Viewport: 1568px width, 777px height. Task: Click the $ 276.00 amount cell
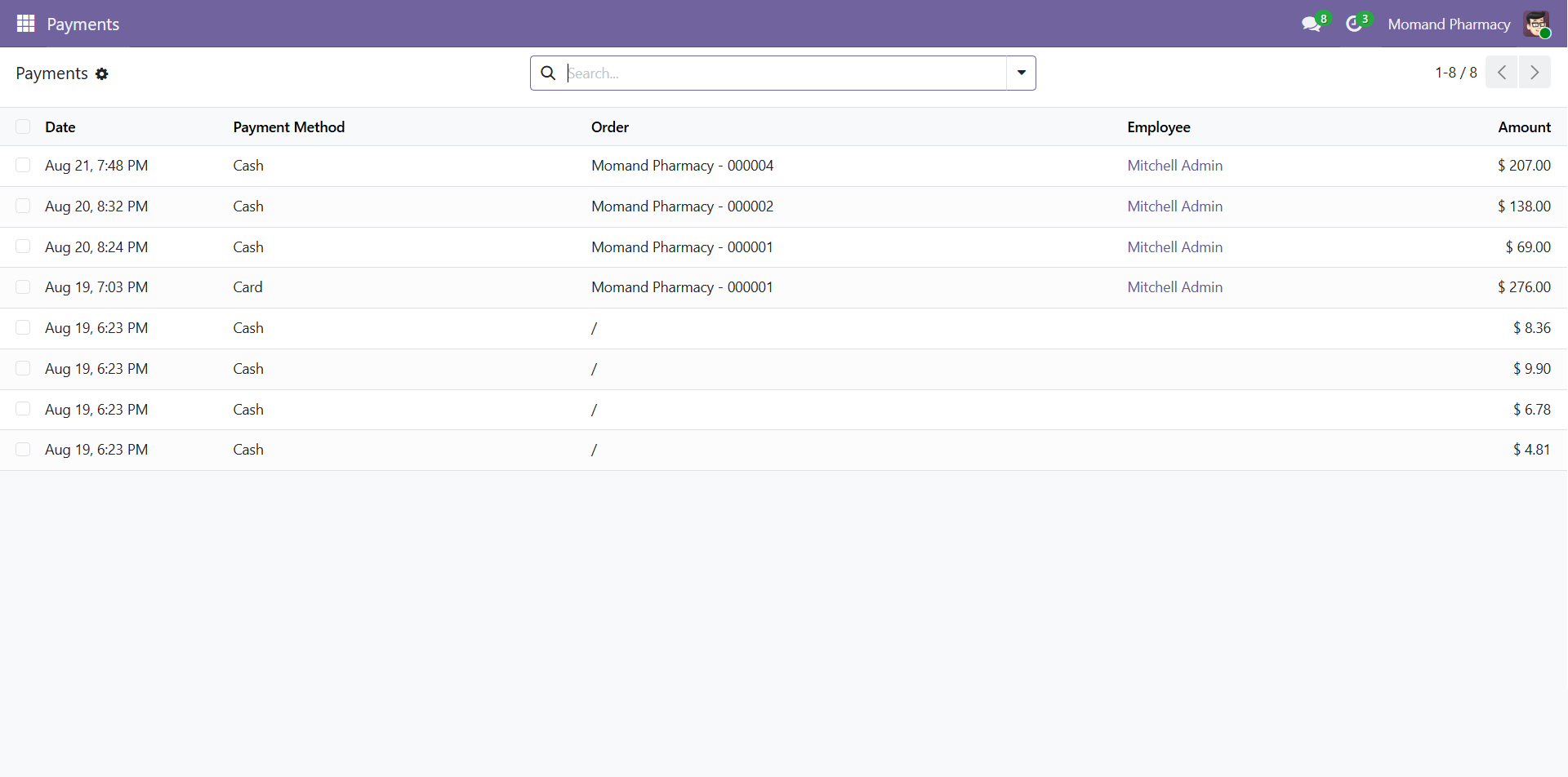pos(1524,287)
